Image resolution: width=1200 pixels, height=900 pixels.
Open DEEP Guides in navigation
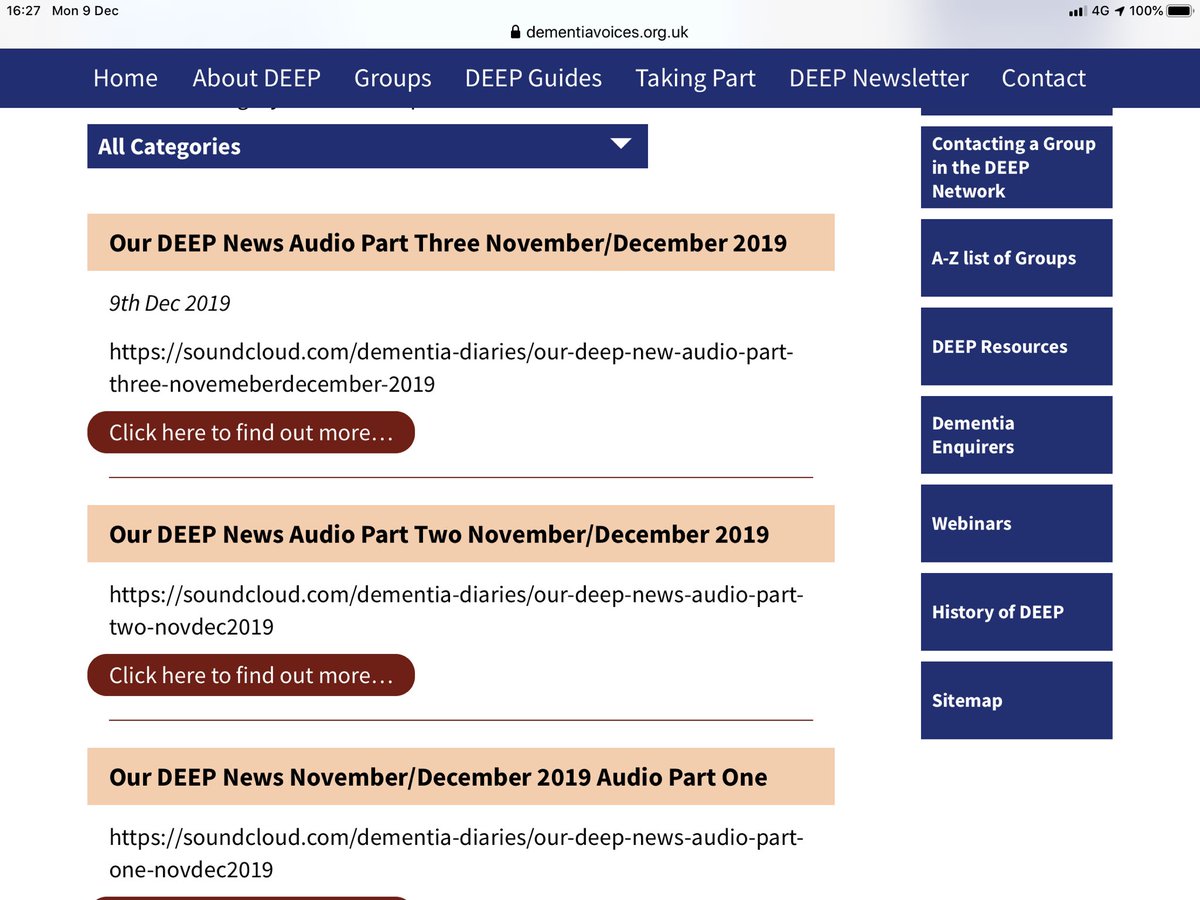(x=533, y=78)
